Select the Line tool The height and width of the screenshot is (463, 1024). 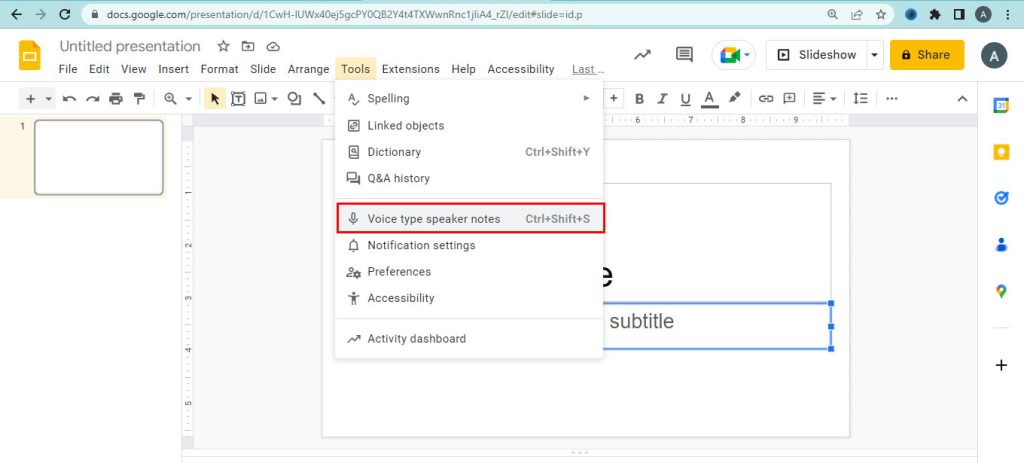[x=319, y=98]
